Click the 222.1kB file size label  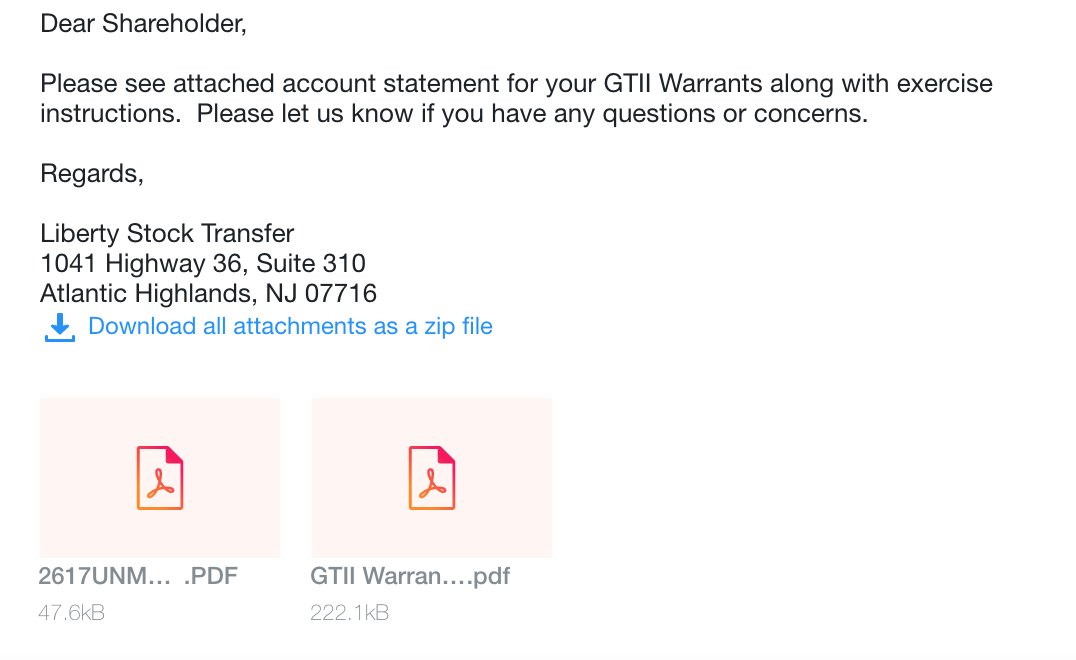point(349,613)
